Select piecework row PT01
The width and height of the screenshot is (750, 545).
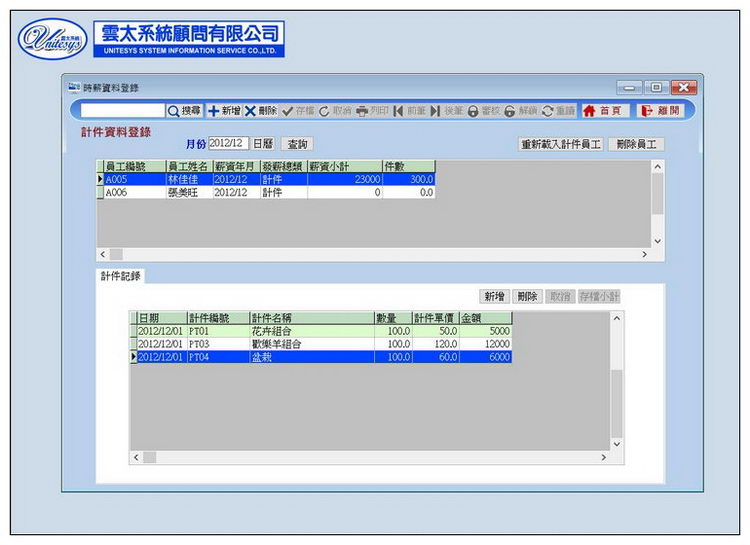click(x=321, y=331)
